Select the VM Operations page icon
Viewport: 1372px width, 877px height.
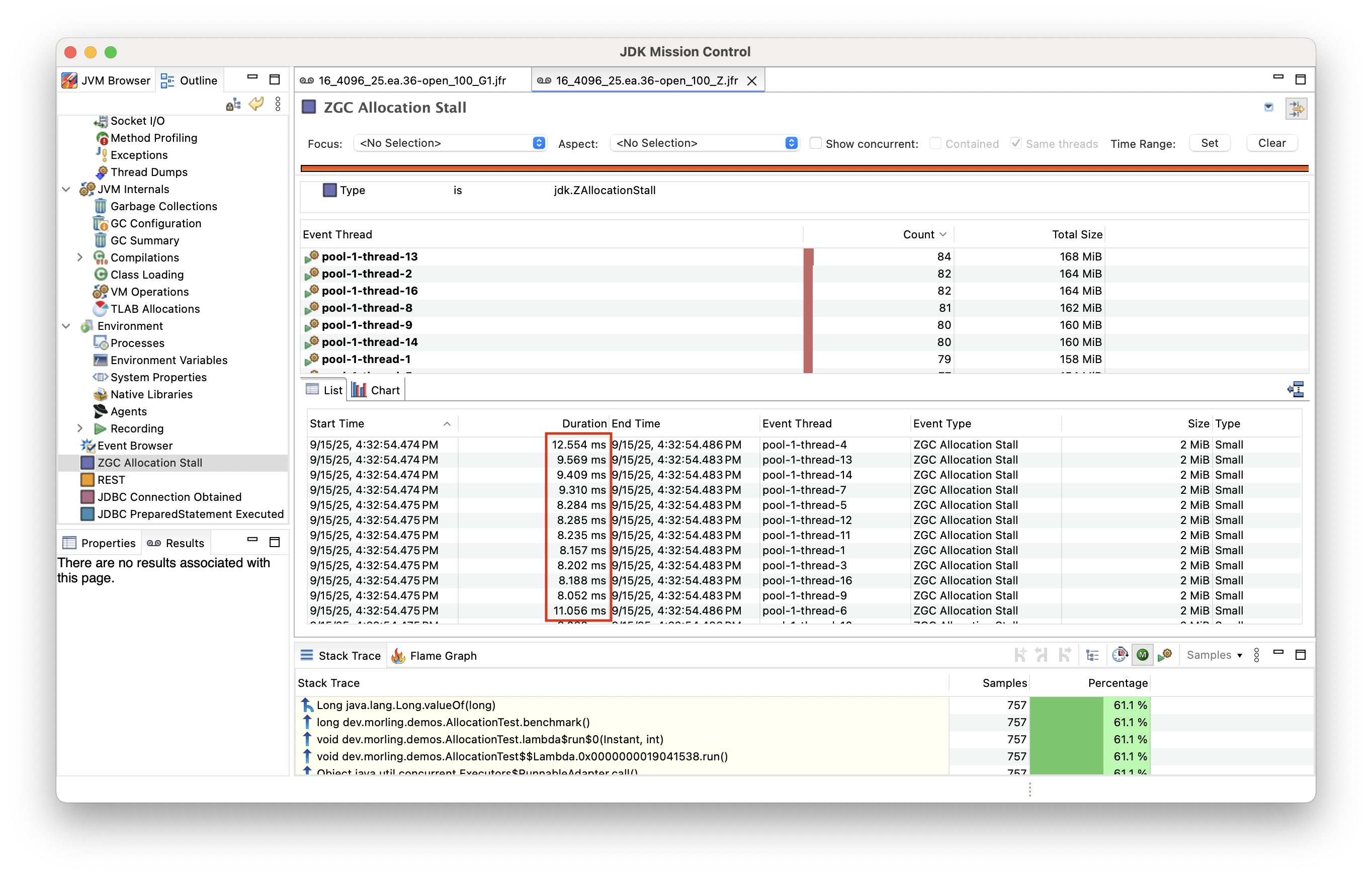coord(100,292)
